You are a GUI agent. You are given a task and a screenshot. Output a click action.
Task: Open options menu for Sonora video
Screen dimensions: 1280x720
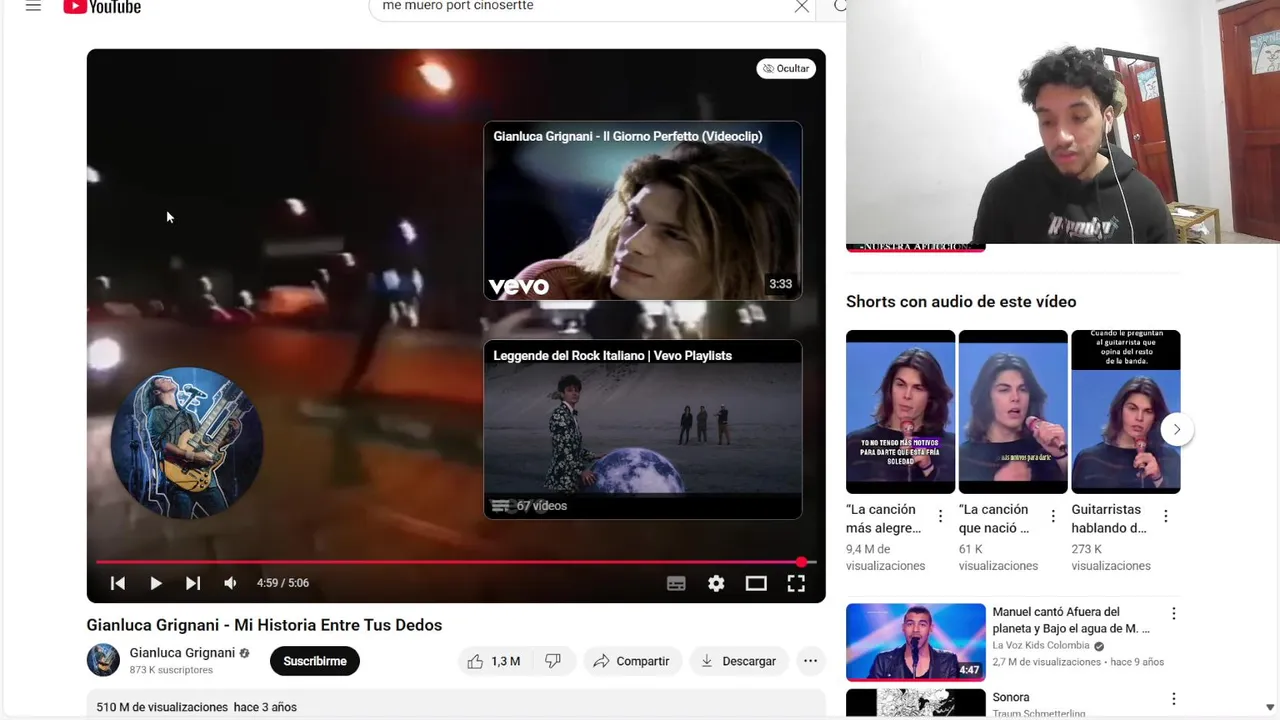pyautogui.click(x=1174, y=699)
